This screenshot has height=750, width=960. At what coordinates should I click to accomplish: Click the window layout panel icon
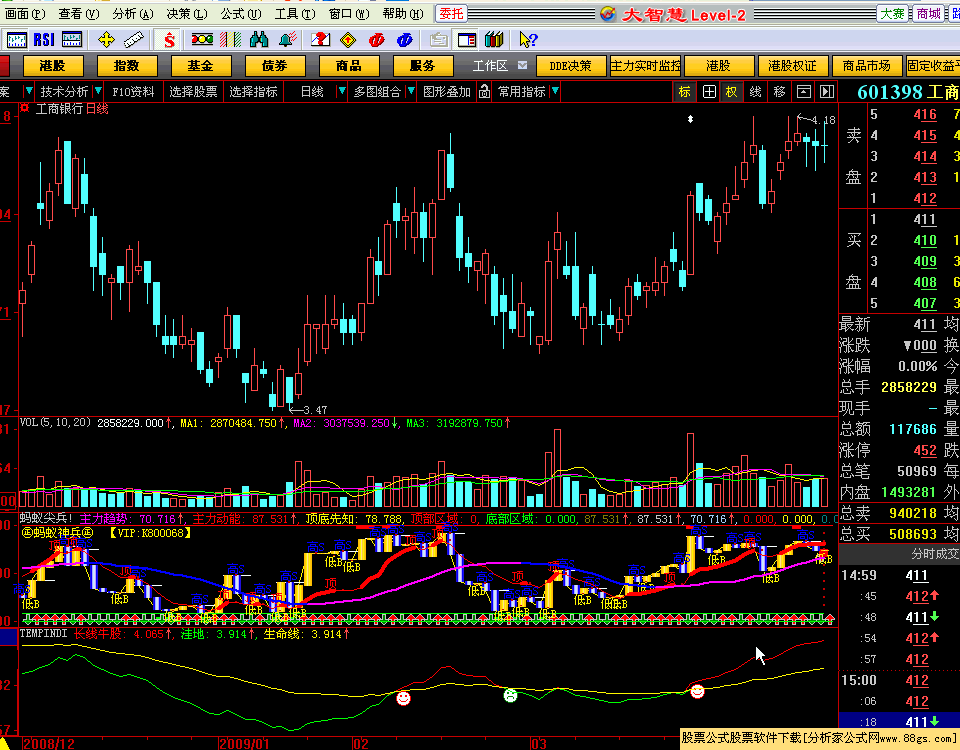467,40
